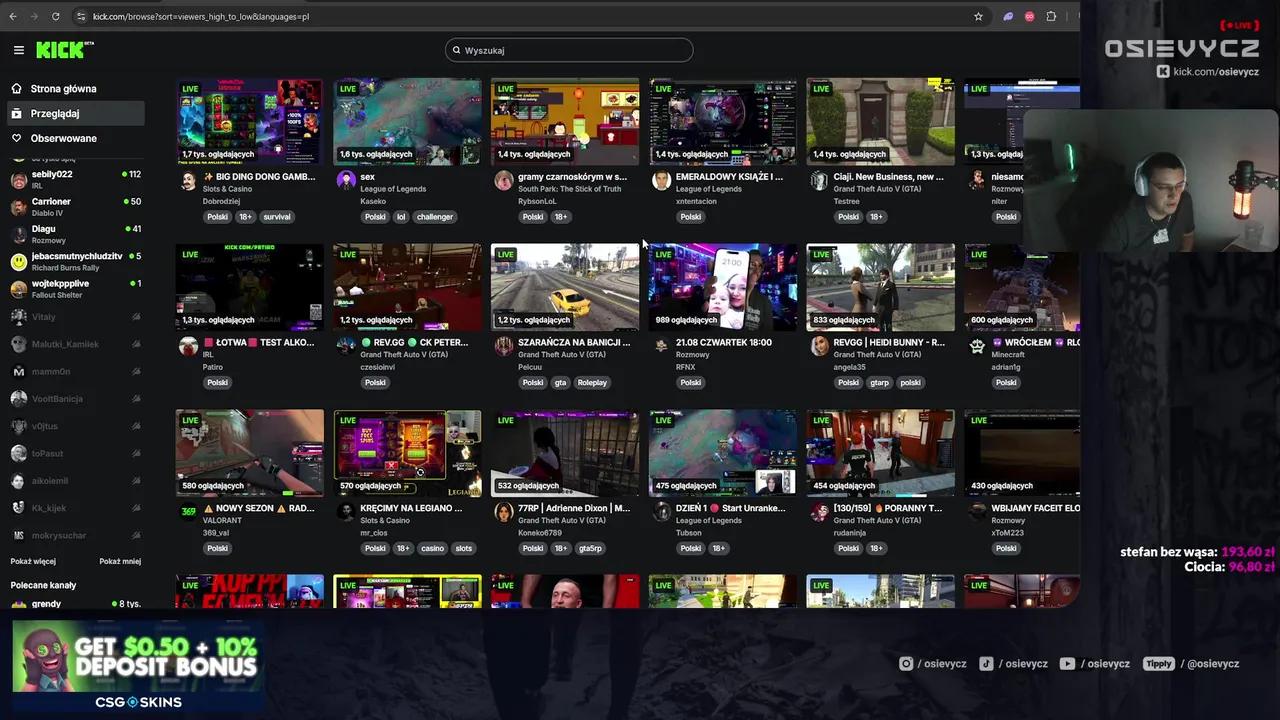Open the Kaseko channel avatar under 'sex' stream
This screenshot has height=720, width=1280.
[346, 180]
